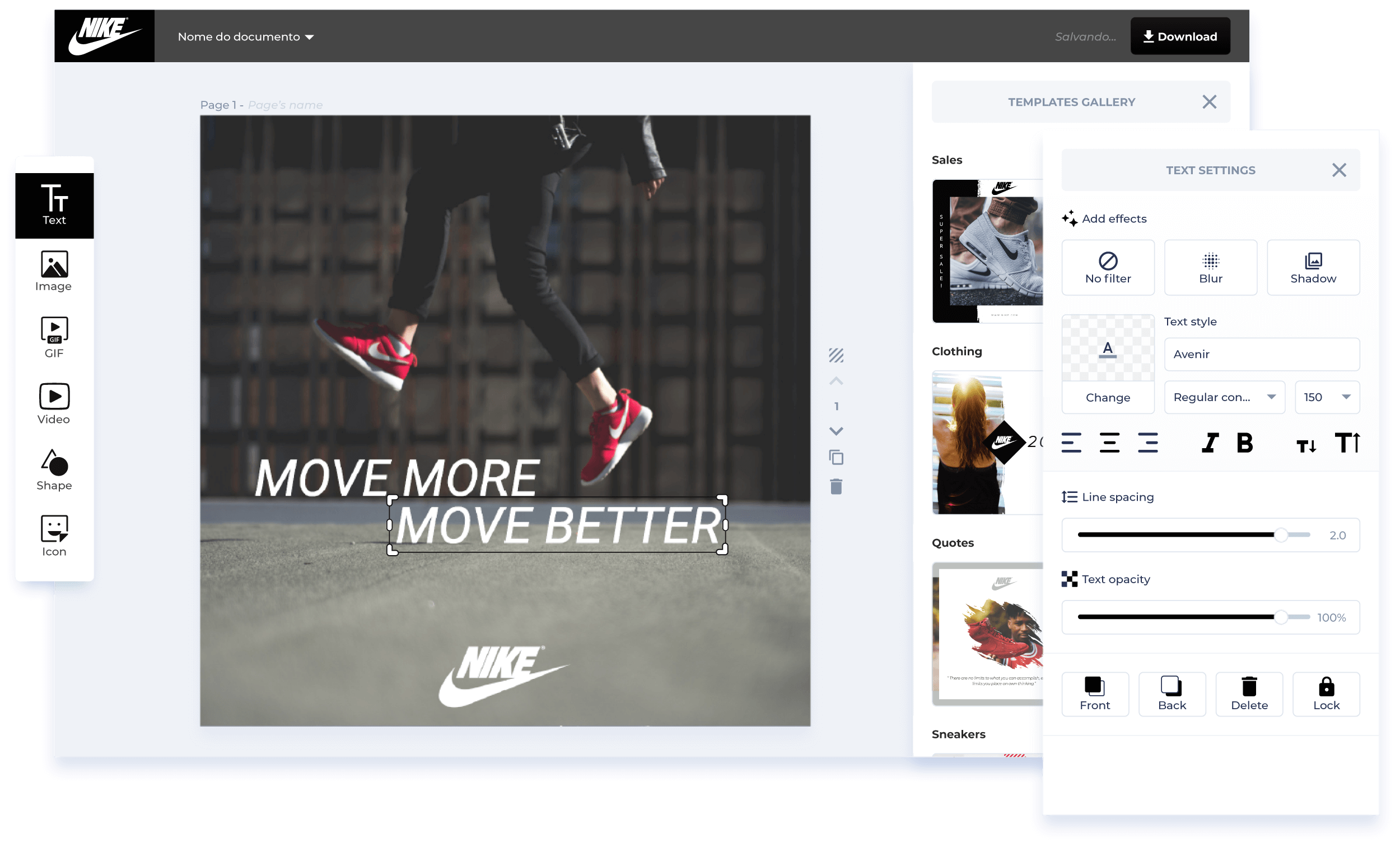1400x847 pixels.
Task: Click Change text color button
Action: click(x=1107, y=397)
